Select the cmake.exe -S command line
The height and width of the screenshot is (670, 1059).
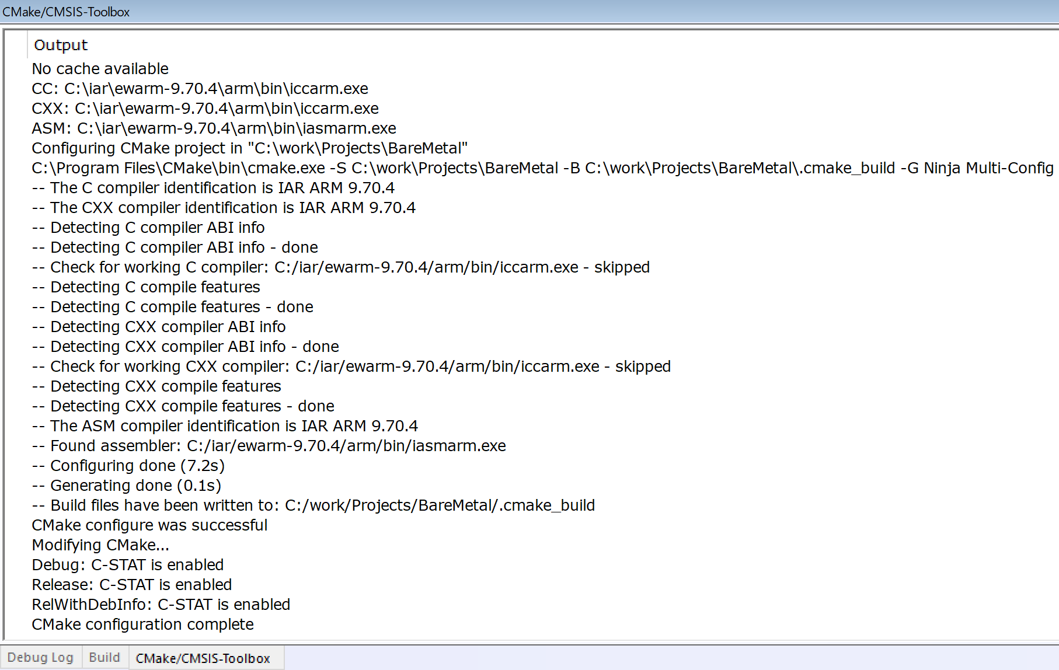[542, 168]
